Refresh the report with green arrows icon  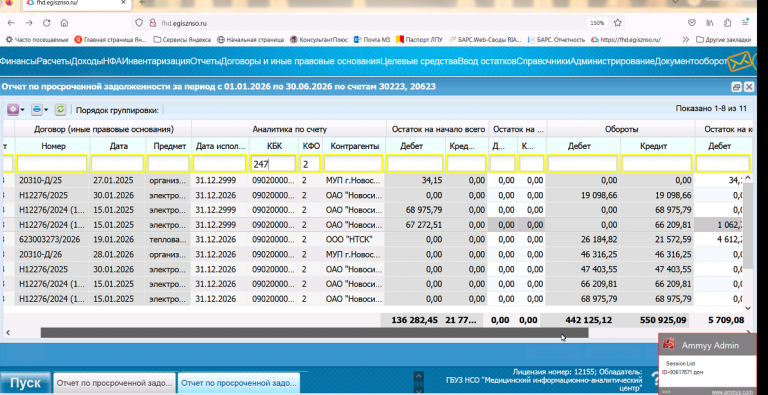coord(60,110)
